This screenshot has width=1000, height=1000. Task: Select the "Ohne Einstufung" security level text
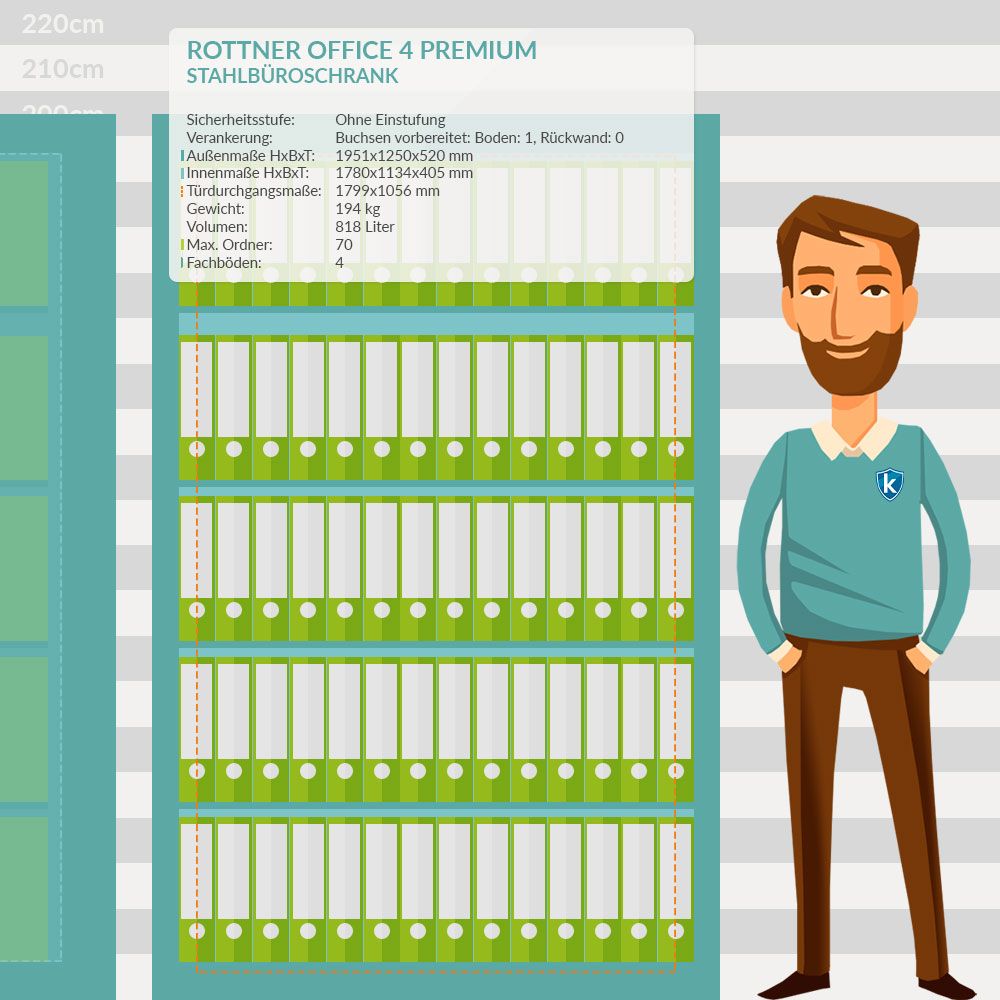(x=390, y=120)
